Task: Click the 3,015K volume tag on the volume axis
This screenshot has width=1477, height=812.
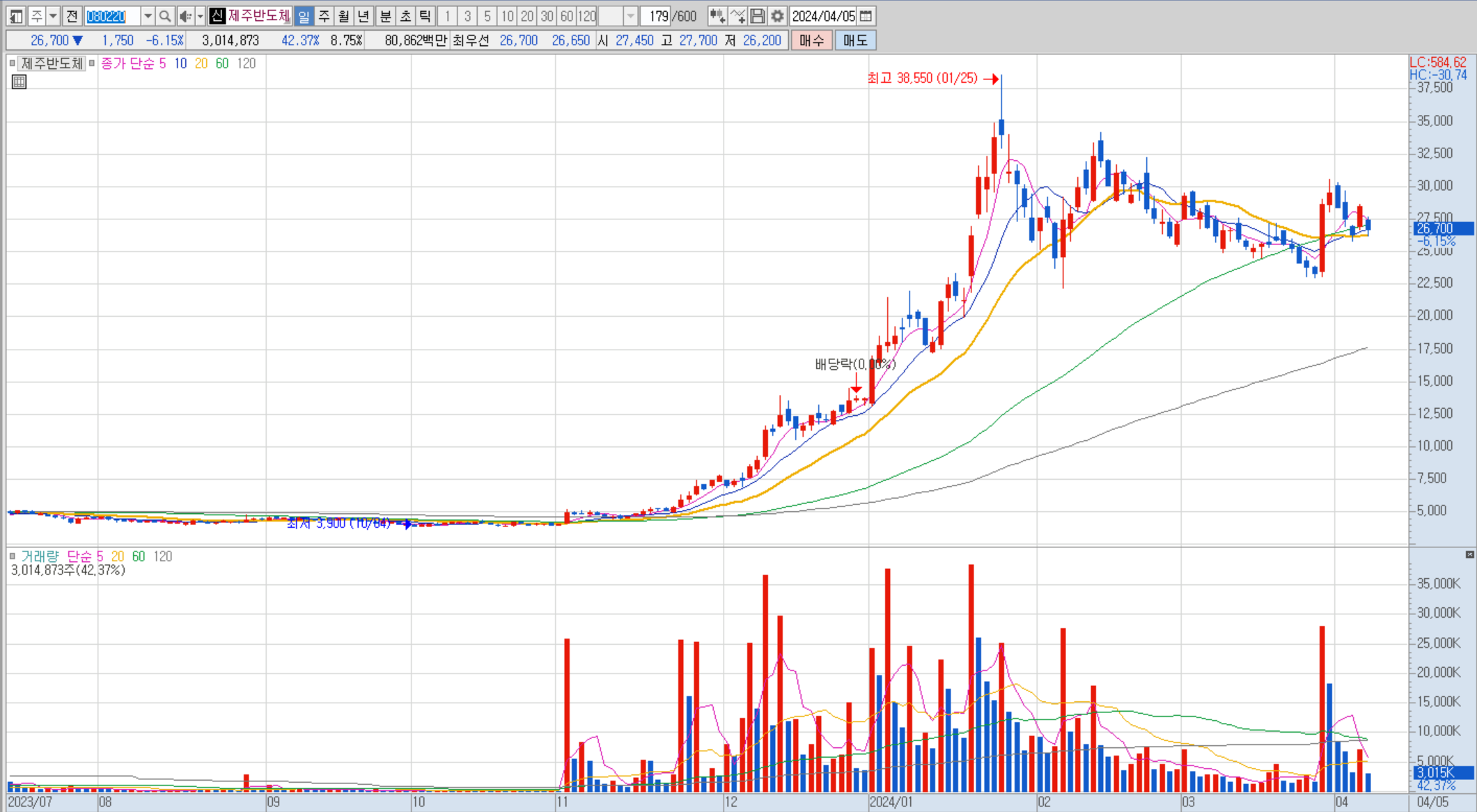Action: click(x=1443, y=772)
